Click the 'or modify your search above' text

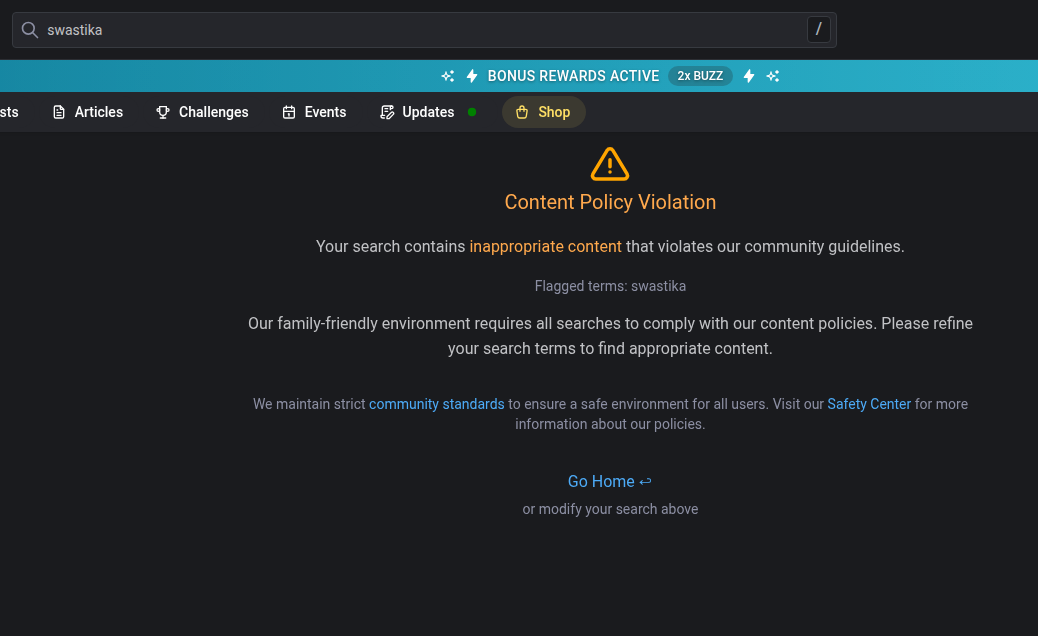pos(610,509)
